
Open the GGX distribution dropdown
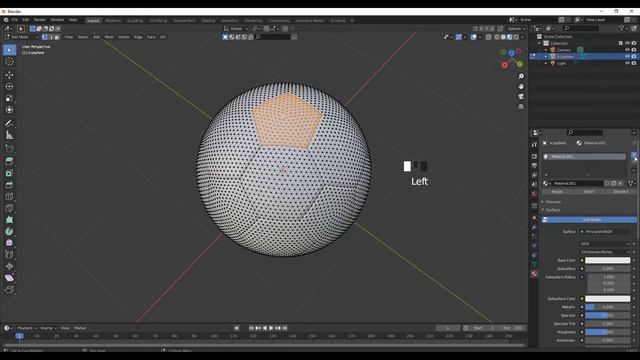click(x=605, y=244)
